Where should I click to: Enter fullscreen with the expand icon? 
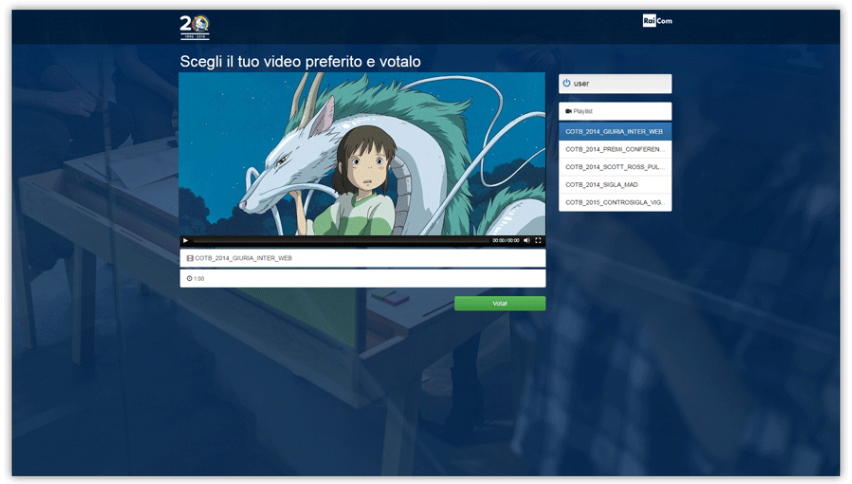[538, 240]
